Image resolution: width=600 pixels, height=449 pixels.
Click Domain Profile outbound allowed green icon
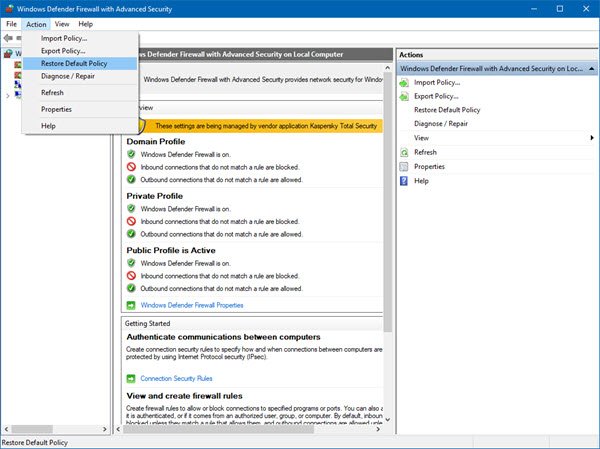[x=131, y=180]
